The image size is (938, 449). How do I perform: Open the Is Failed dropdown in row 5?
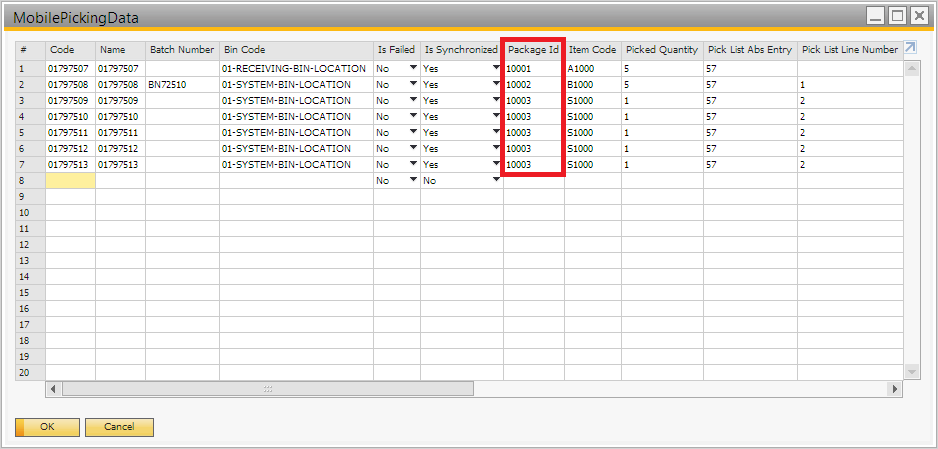pyautogui.click(x=413, y=133)
